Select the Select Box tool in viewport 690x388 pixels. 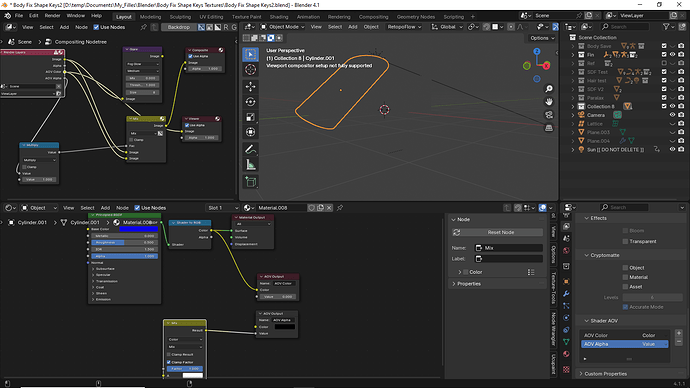[250, 55]
